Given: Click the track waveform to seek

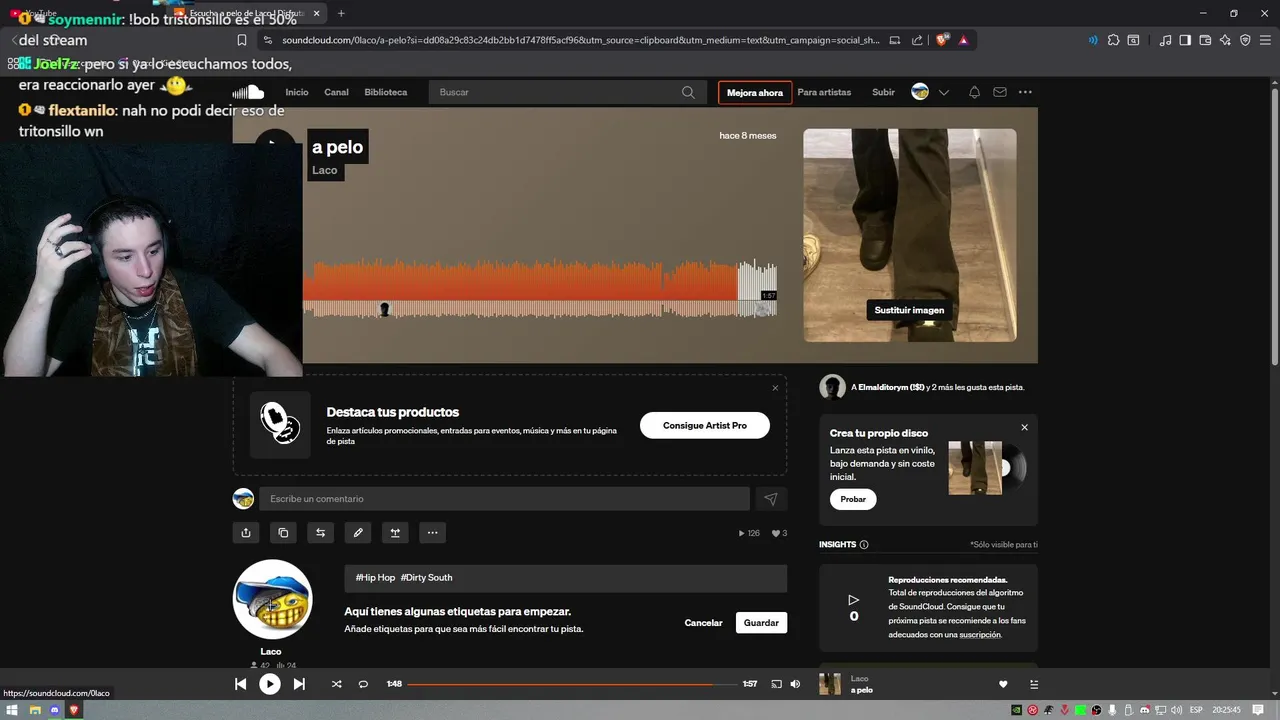Looking at the screenshot, I should click(540, 288).
